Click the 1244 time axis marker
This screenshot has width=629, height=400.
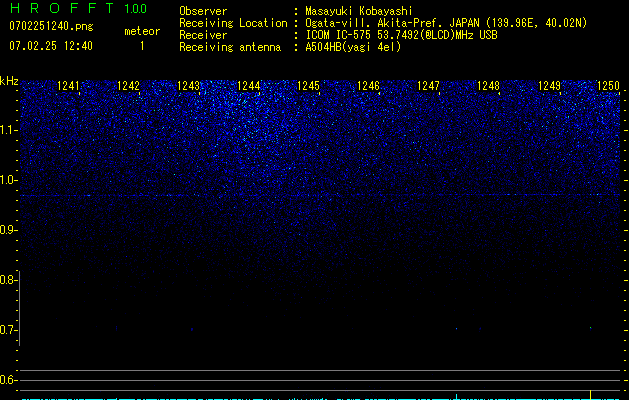pos(248,85)
